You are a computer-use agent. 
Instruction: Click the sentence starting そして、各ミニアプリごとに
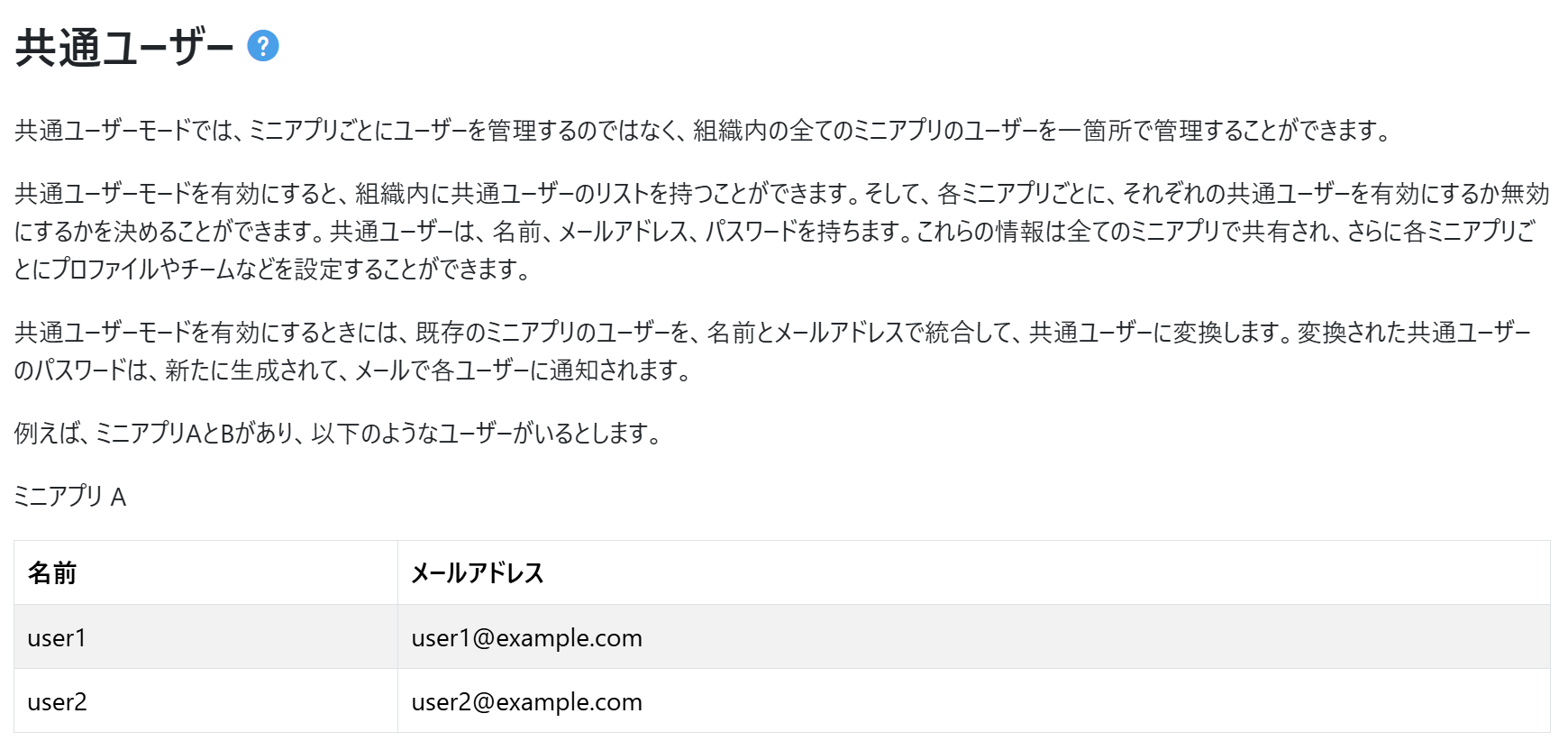click(x=1171, y=195)
